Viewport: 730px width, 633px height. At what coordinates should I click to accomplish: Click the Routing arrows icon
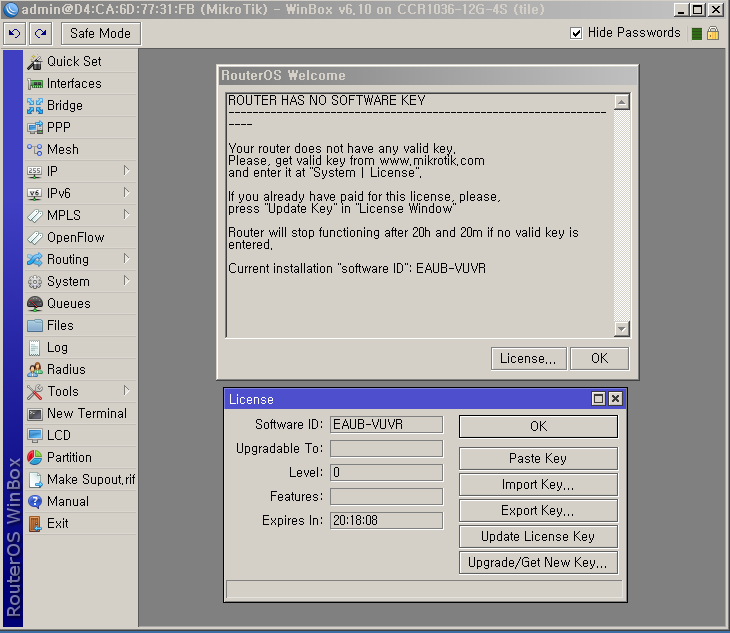point(34,260)
